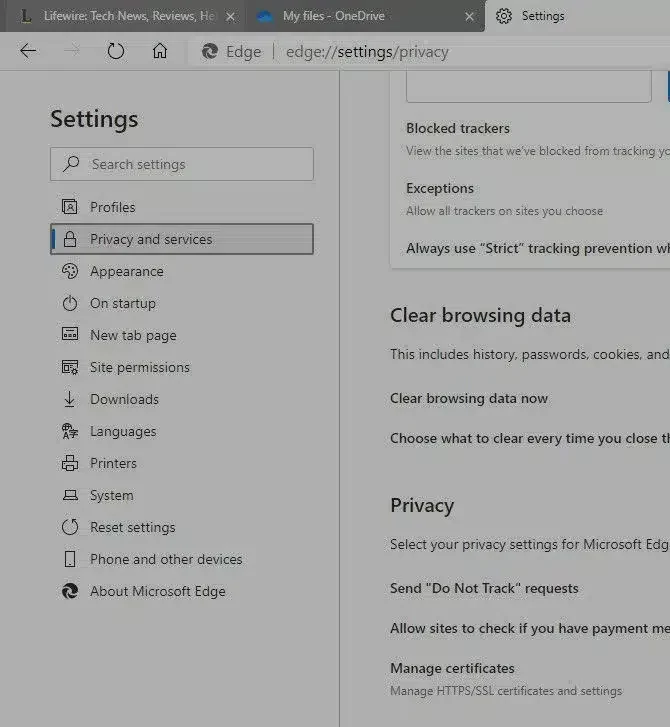Click the Printers icon
The height and width of the screenshot is (727, 670).
[x=70, y=463]
